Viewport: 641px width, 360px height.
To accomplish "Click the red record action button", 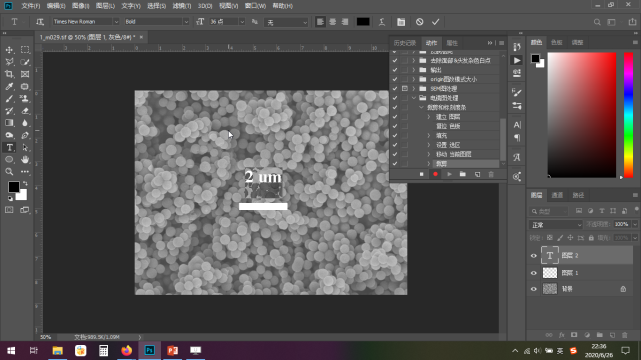I will 435,174.
